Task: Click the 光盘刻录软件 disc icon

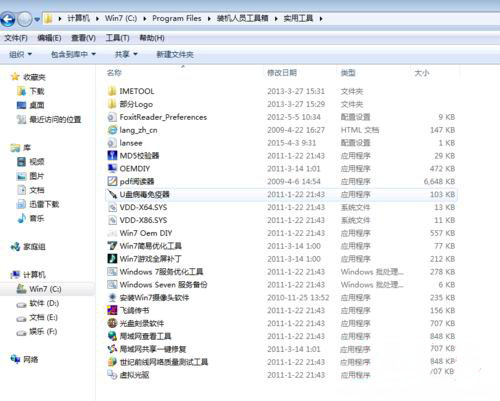Action: pyautogui.click(x=112, y=323)
